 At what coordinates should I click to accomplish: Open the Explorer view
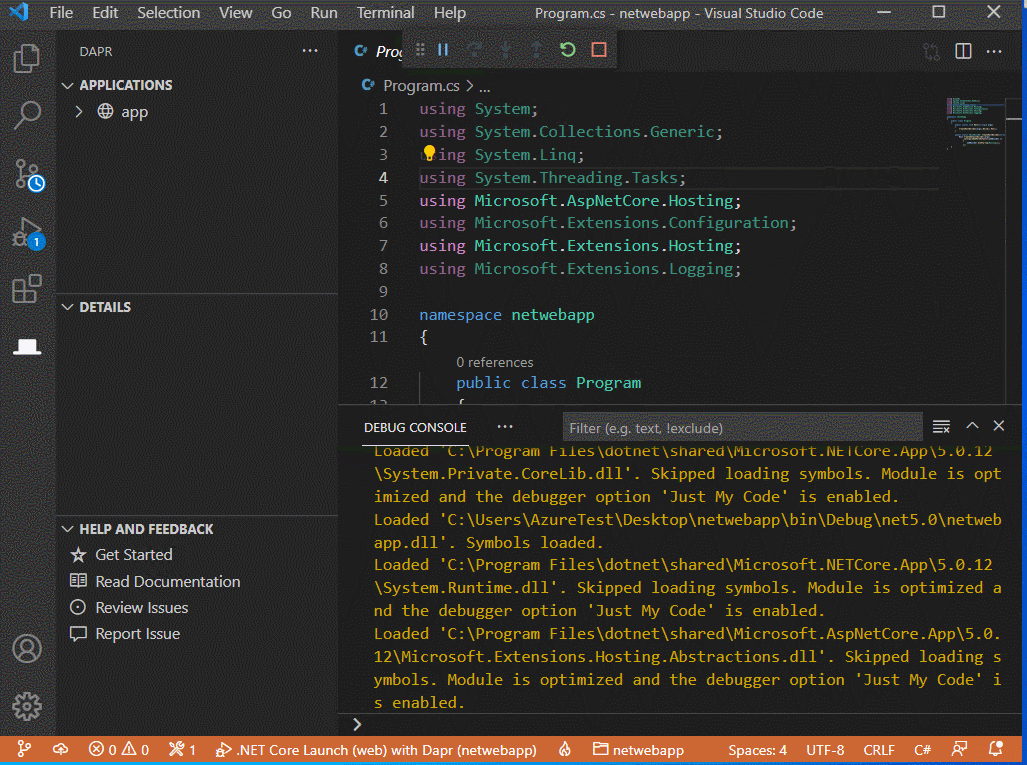[27, 58]
